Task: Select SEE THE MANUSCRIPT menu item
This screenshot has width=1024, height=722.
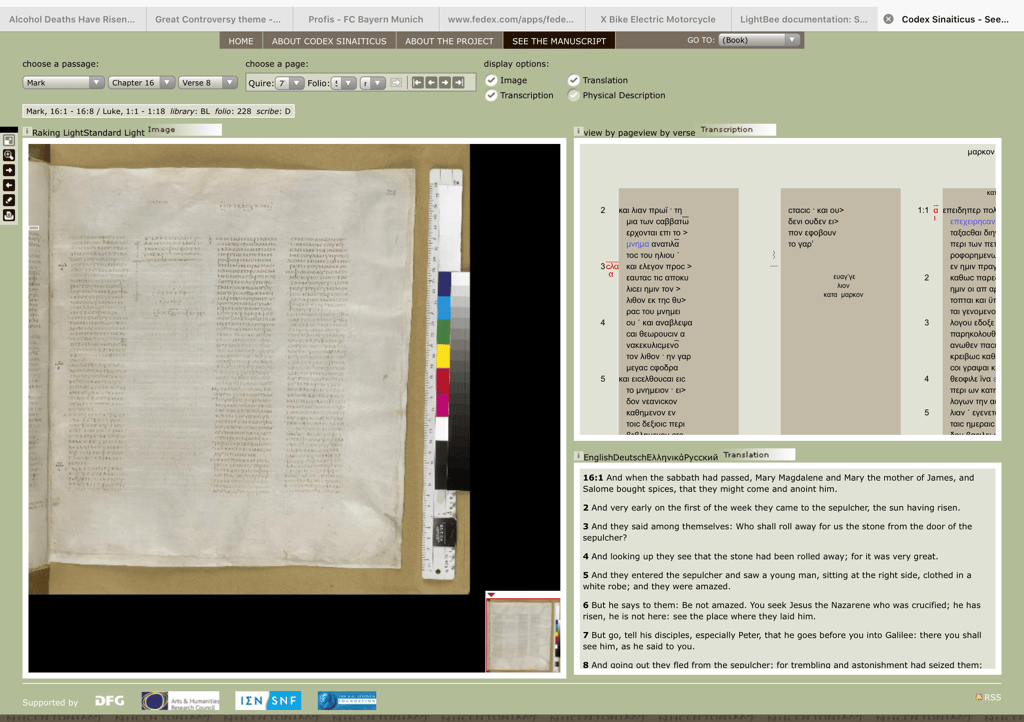Action: point(559,40)
